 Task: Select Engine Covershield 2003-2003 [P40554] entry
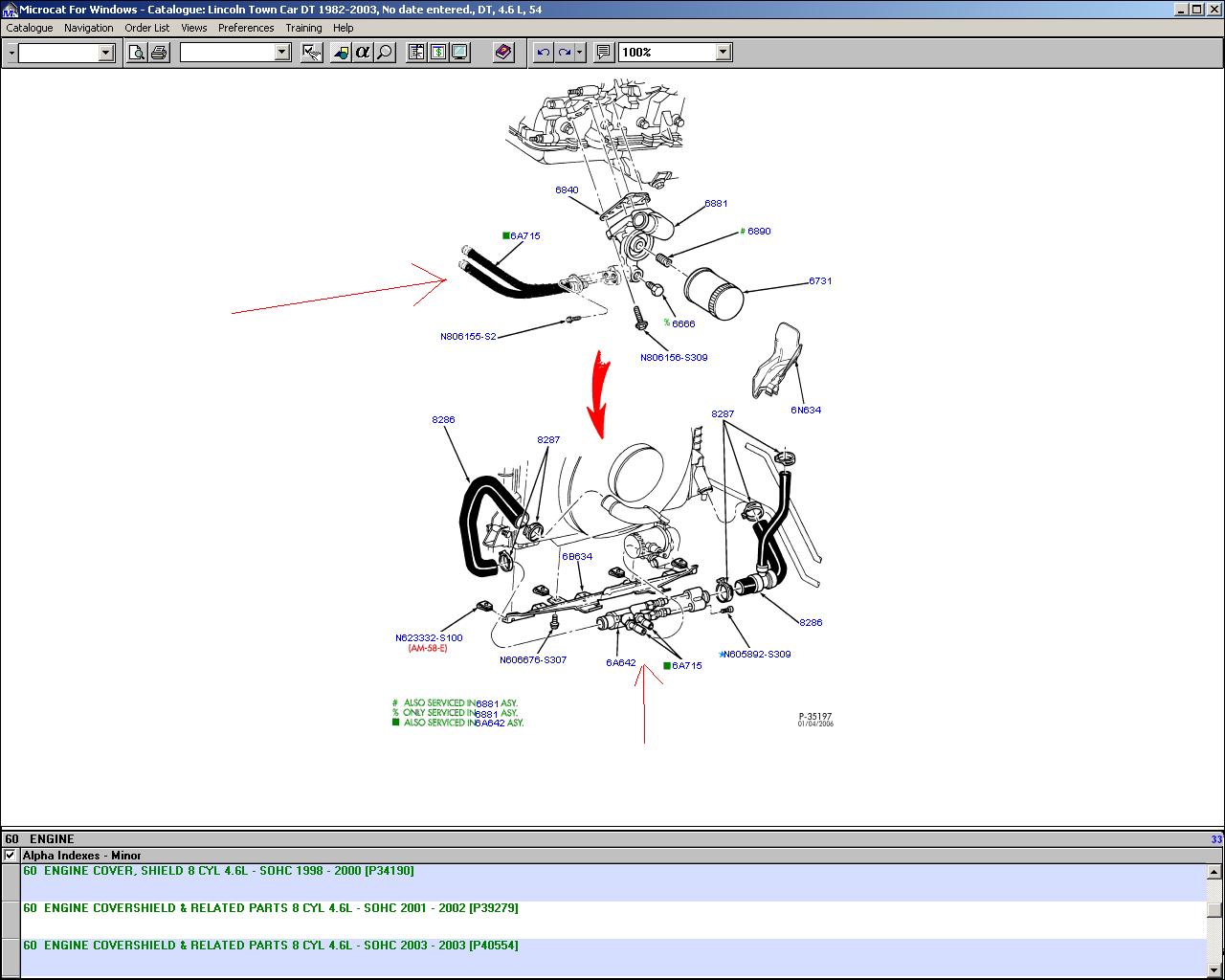pos(270,946)
